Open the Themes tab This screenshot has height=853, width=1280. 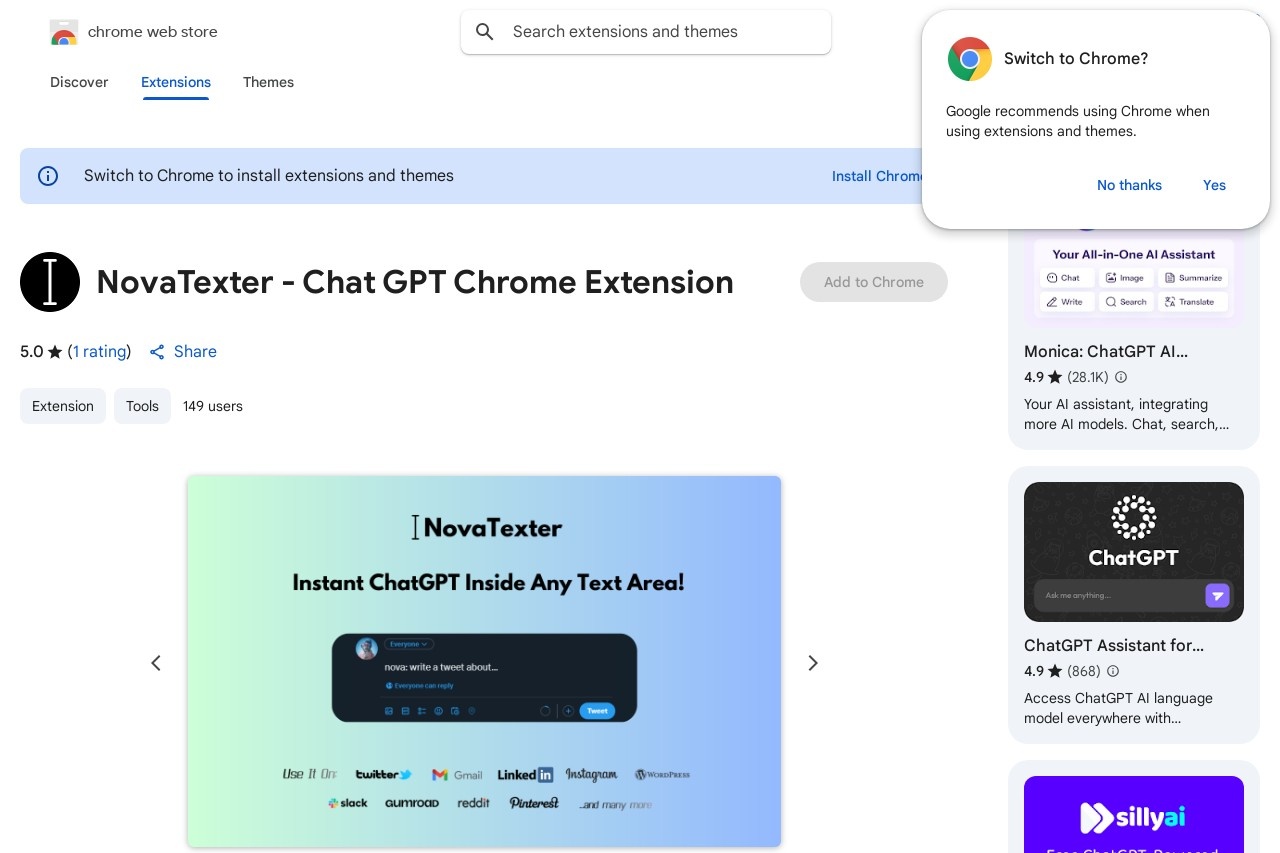pyautogui.click(x=268, y=82)
